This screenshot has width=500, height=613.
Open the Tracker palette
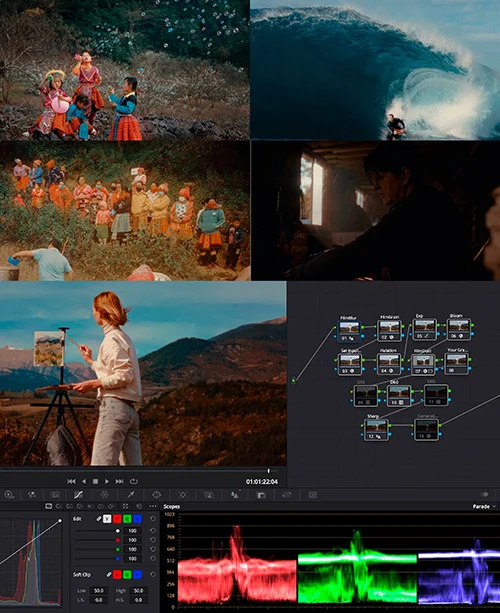tap(183, 495)
